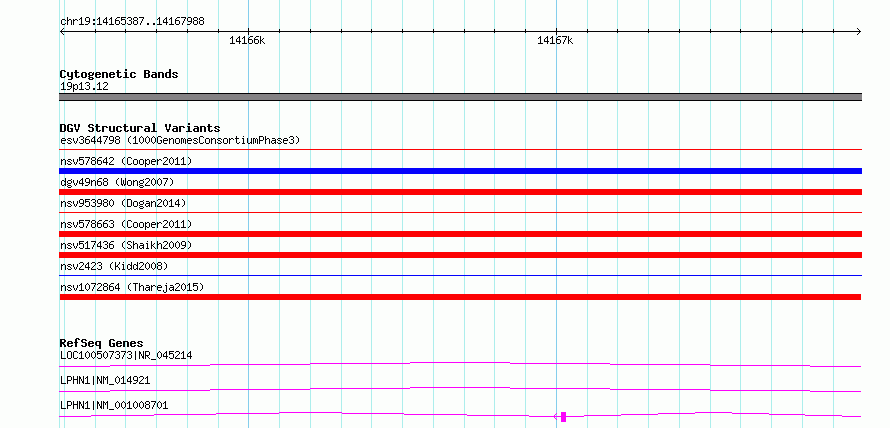Click the magenta exon block on NM_001008701
Viewport: 890px width, 428px height.
tap(564, 417)
